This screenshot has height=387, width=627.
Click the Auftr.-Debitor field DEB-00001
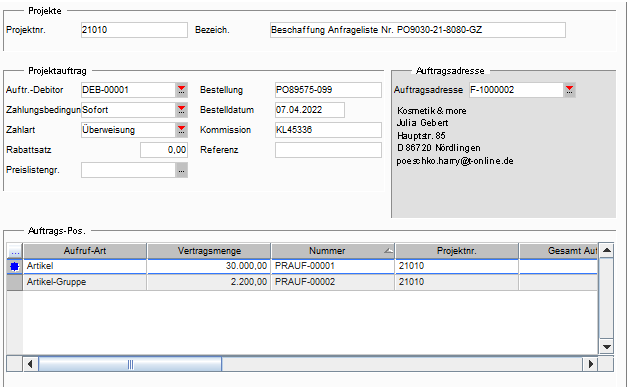click(128, 90)
